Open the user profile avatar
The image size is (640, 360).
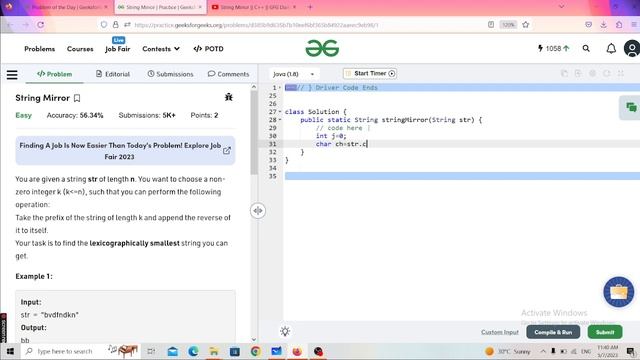tap(631, 49)
